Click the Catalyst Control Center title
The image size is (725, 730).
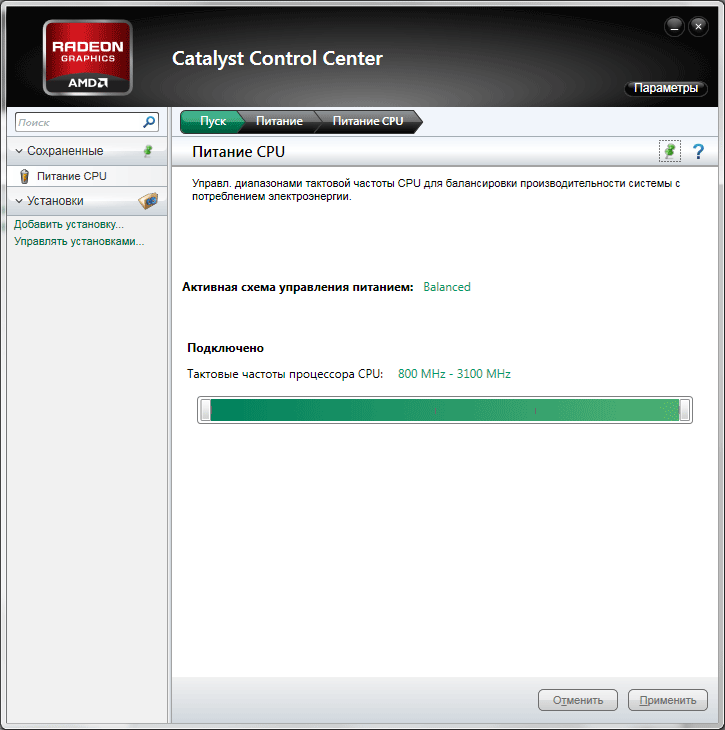(x=277, y=59)
